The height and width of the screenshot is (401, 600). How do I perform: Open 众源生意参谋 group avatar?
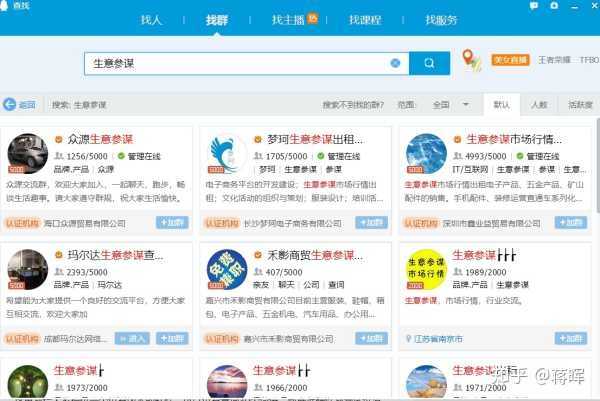(28, 153)
